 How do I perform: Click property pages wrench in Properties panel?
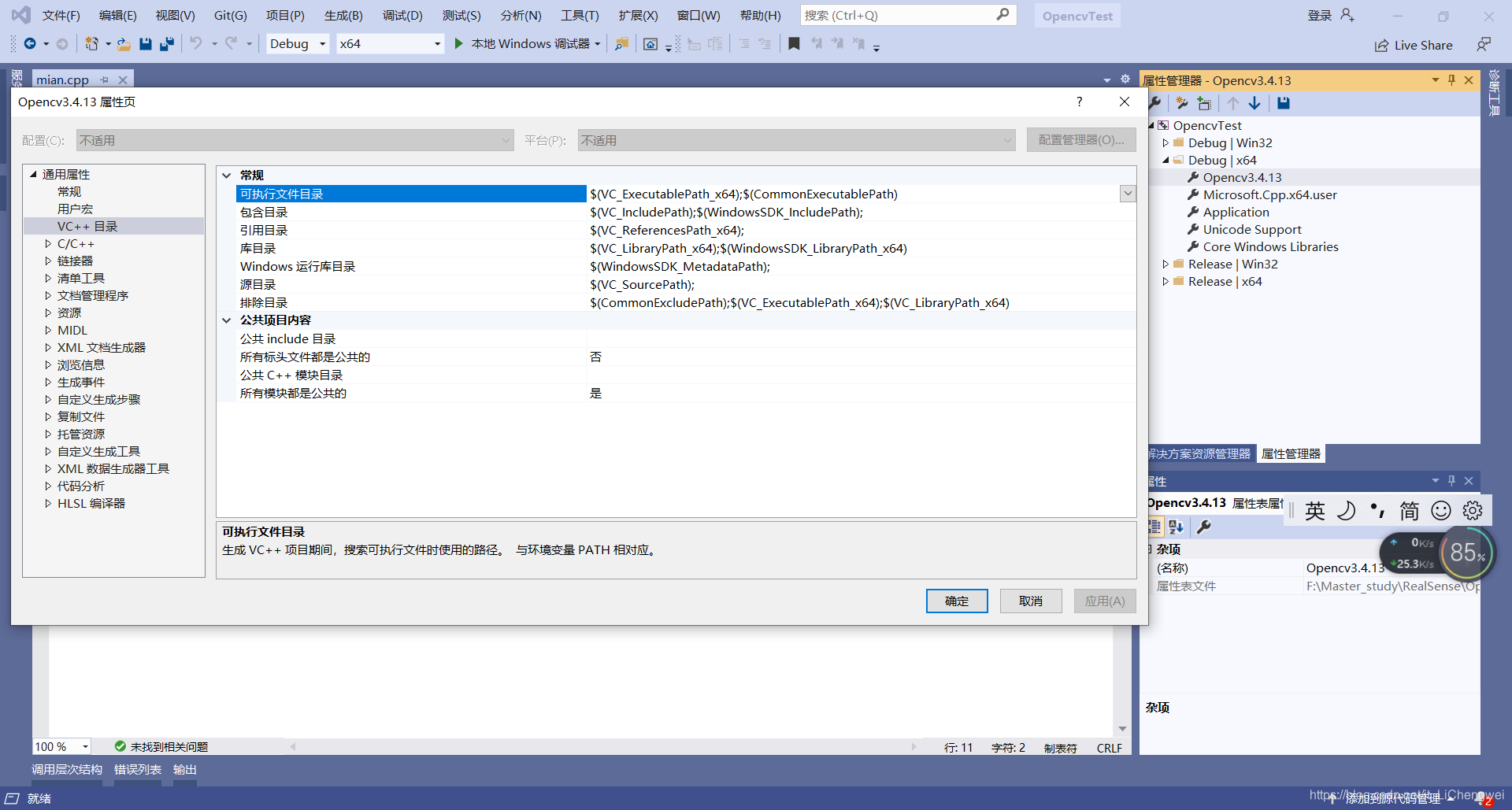coord(1204,527)
